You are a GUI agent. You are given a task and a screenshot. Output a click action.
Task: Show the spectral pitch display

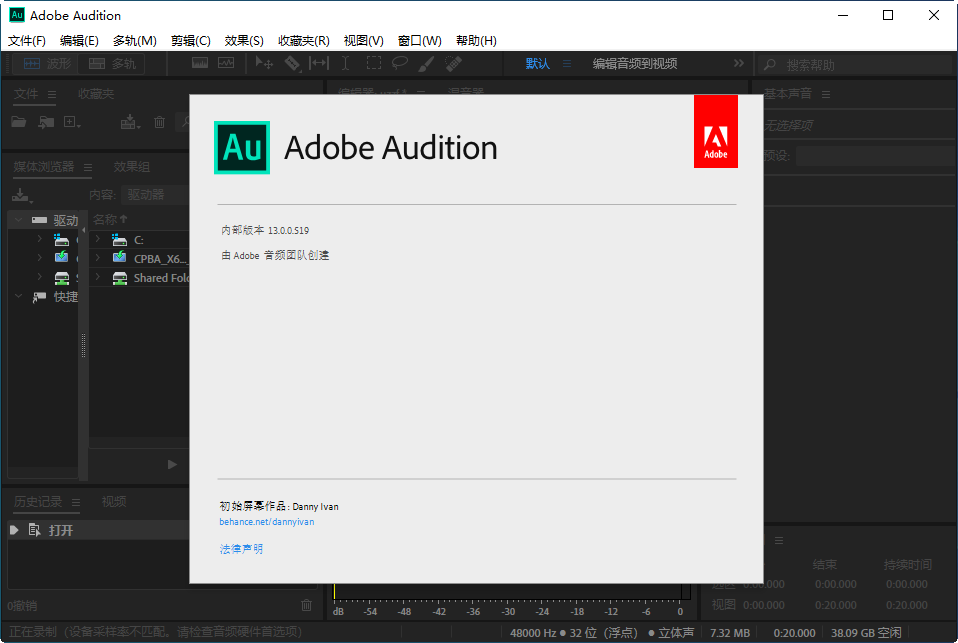[x=226, y=63]
